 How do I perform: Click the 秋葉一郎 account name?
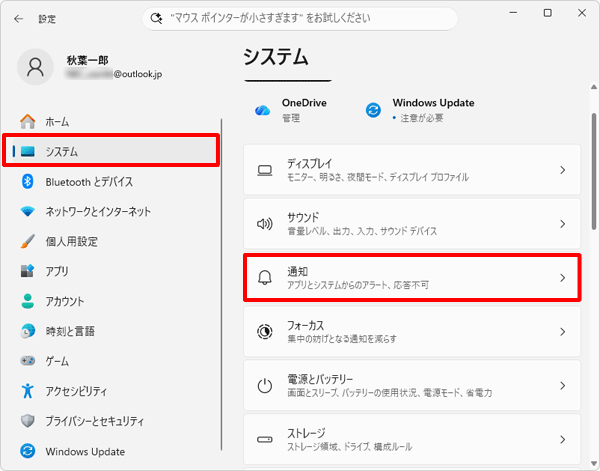(88, 60)
